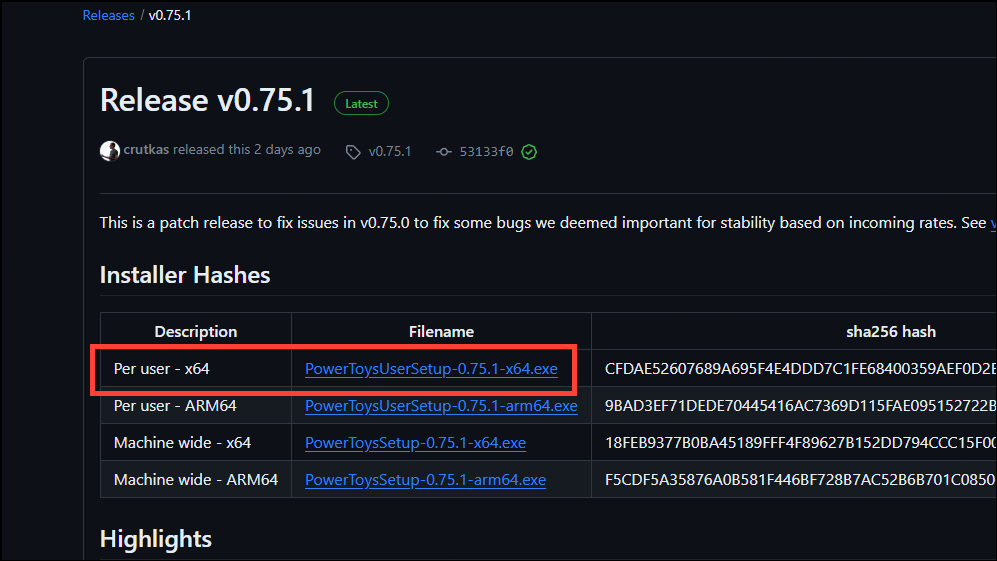Click the "Release v0.75.1" page title
997x561 pixels.
(207, 101)
